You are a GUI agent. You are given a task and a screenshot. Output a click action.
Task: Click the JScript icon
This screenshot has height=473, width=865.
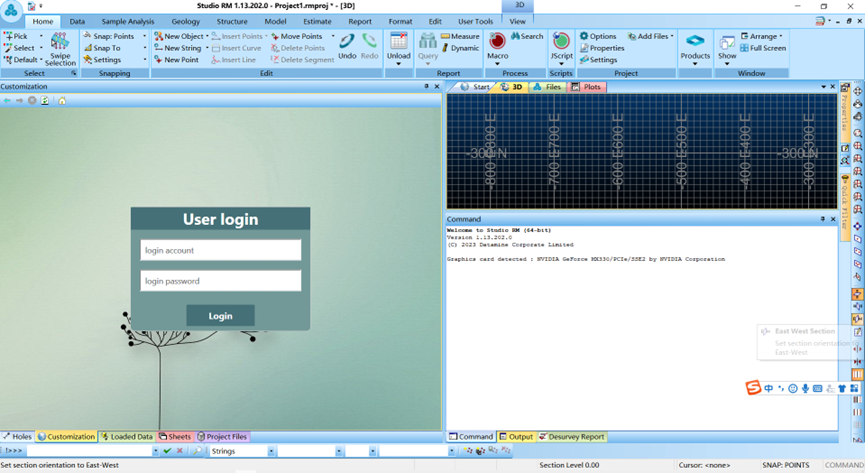point(561,46)
